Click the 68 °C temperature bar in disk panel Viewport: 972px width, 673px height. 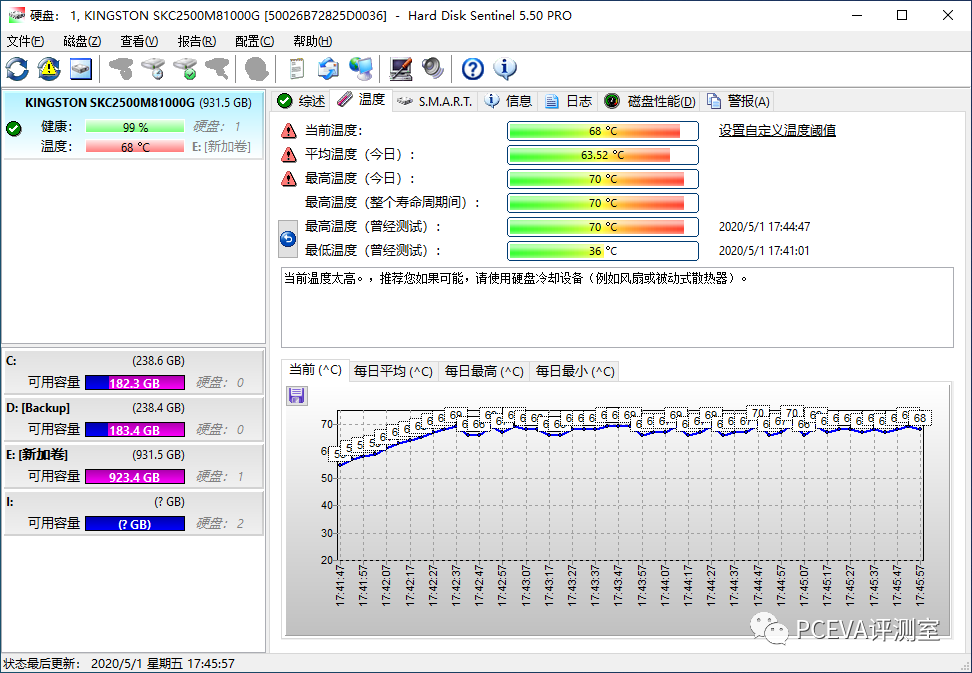click(x=135, y=147)
